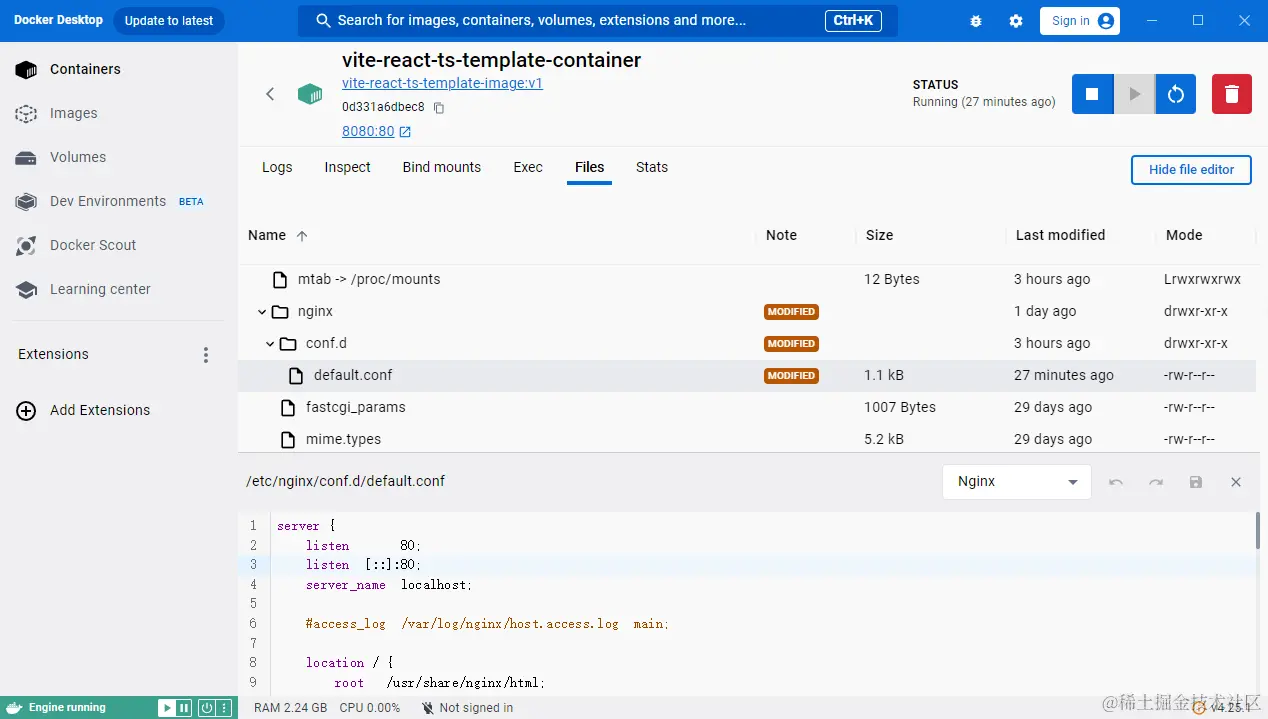Open the Extensions three-dot menu
This screenshot has height=719, width=1268.
pyautogui.click(x=206, y=355)
